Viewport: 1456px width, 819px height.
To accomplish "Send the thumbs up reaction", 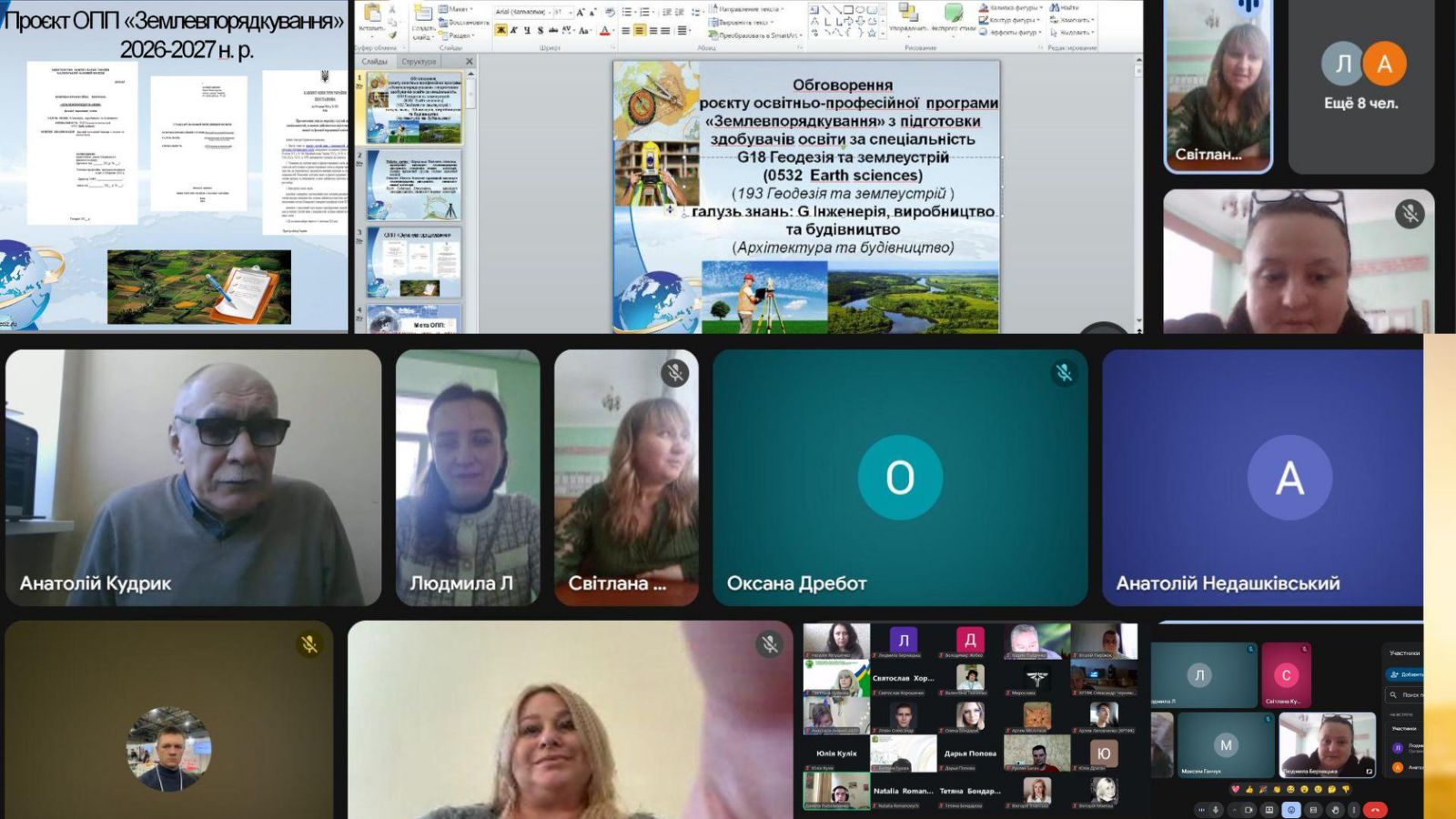I will [1249, 789].
